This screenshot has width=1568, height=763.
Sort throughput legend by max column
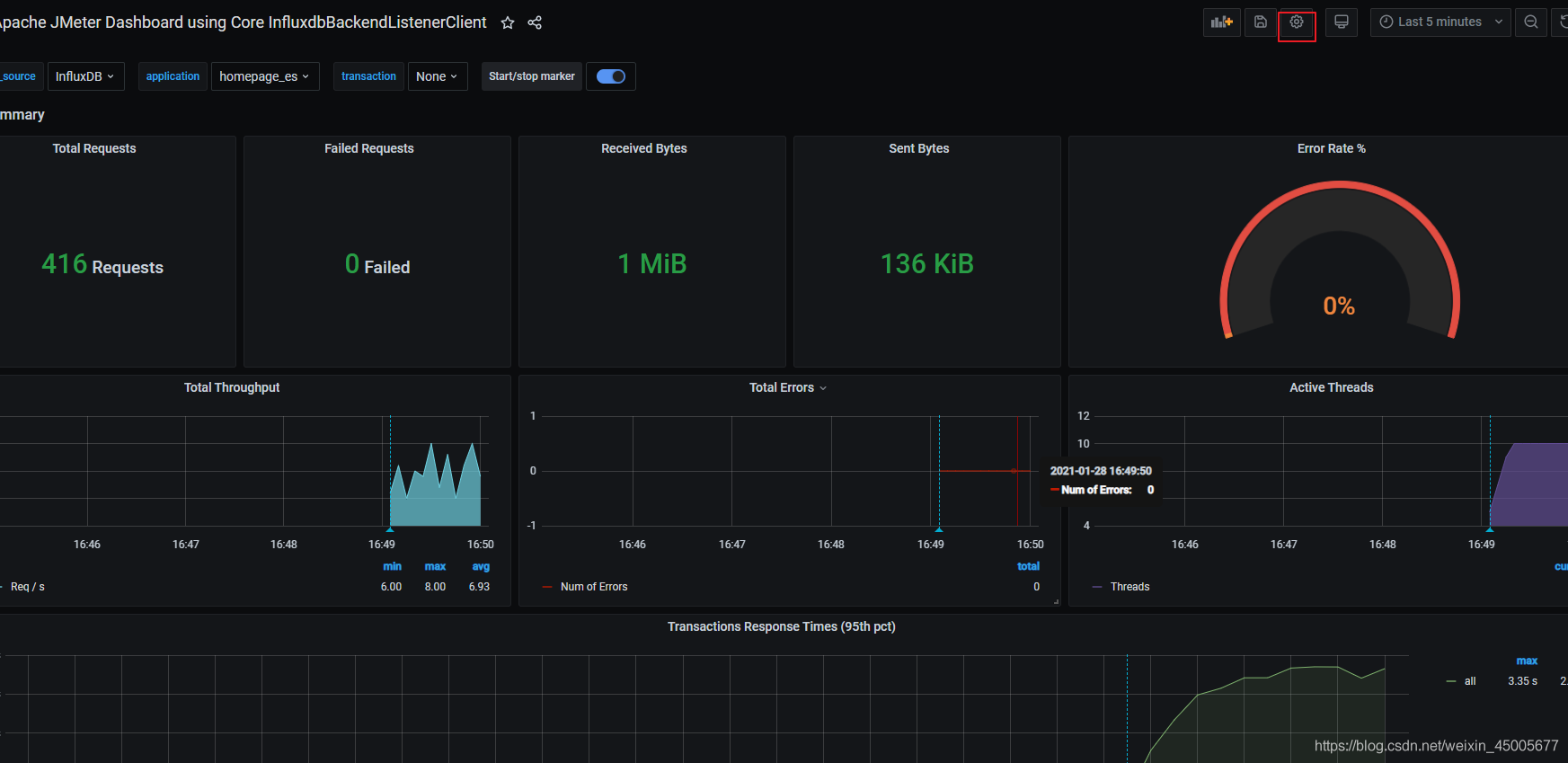point(435,566)
